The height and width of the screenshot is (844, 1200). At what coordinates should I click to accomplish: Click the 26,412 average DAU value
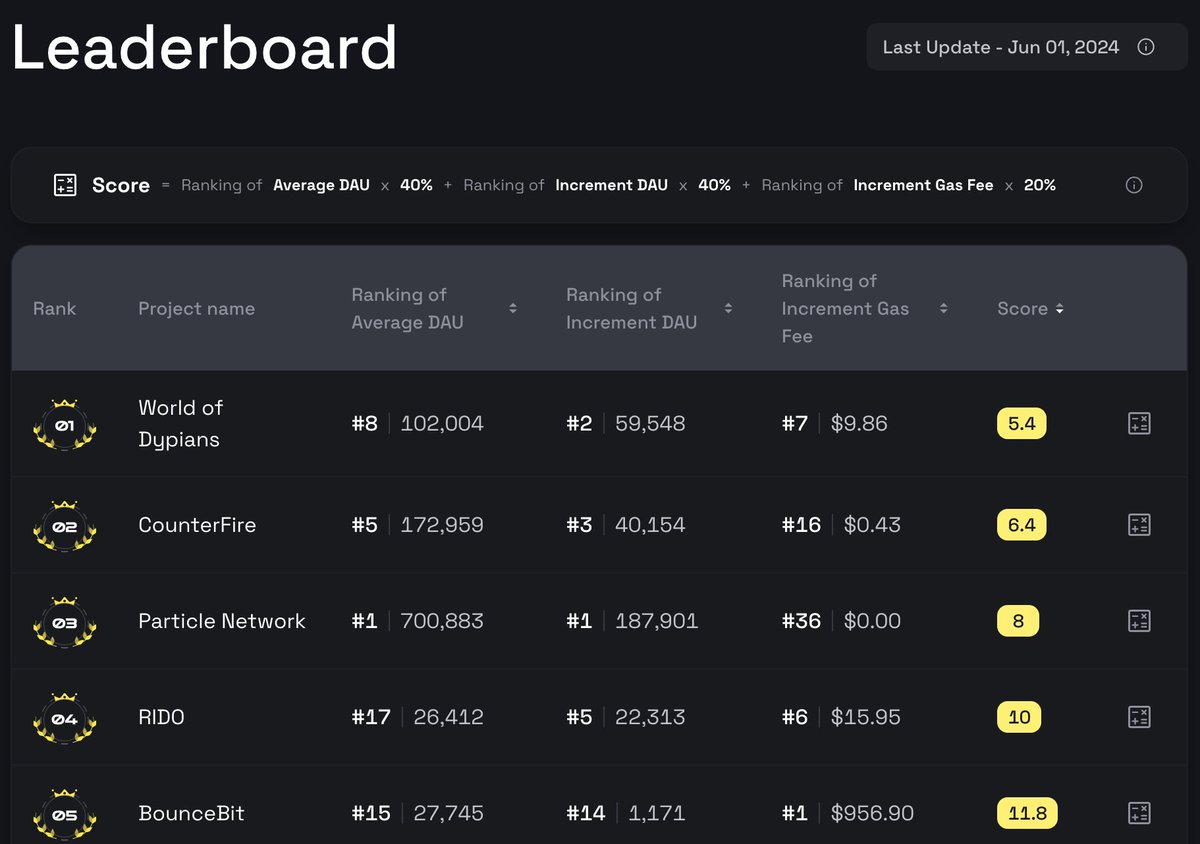[448, 717]
